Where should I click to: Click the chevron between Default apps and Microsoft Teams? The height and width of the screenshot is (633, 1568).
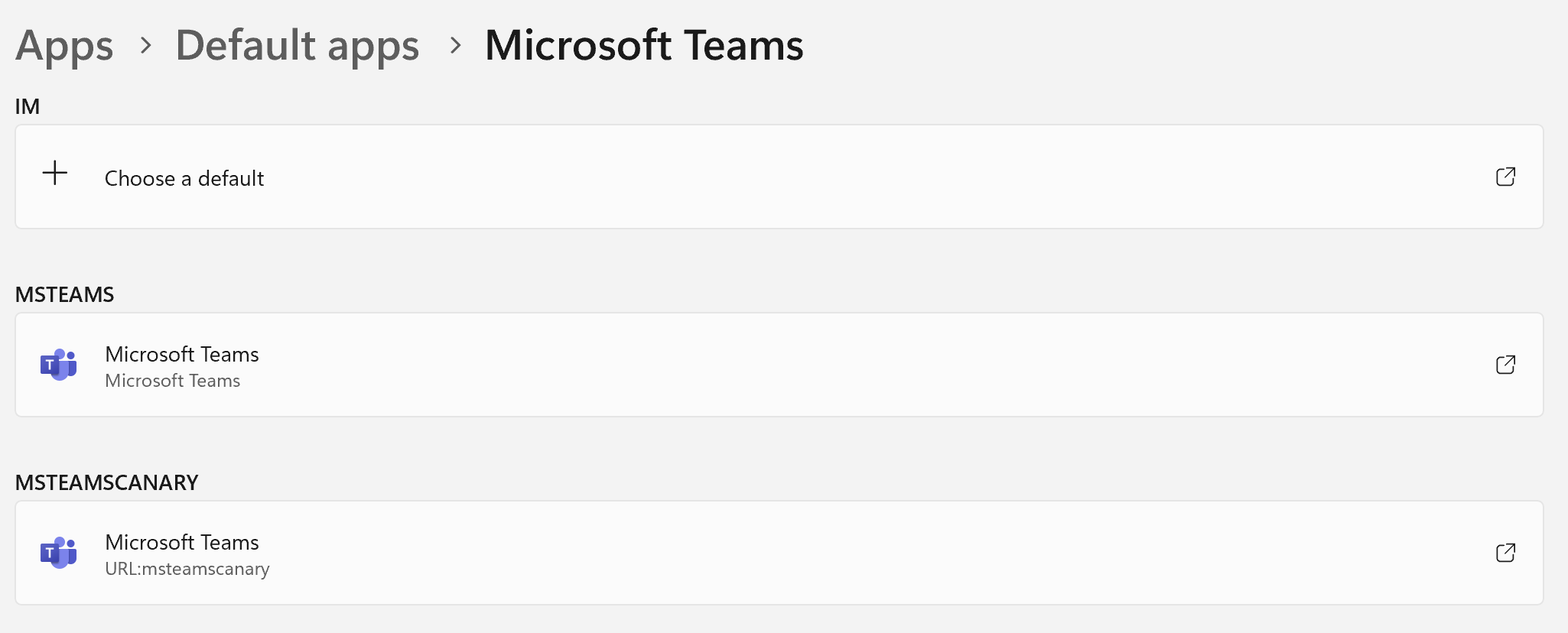click(456, 46)
